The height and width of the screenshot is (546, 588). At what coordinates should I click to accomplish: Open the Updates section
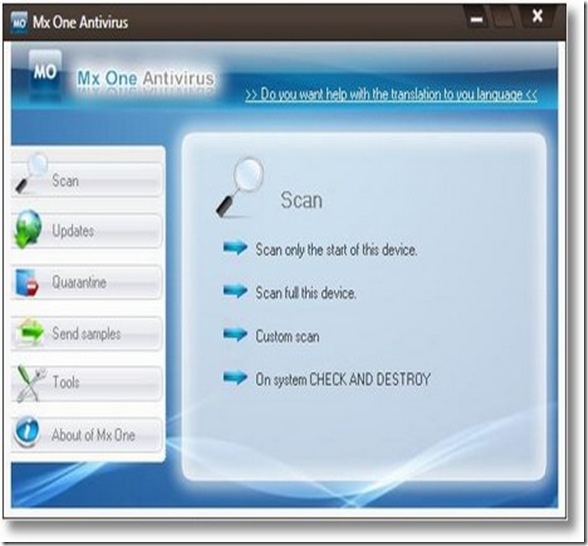[87, 231]
